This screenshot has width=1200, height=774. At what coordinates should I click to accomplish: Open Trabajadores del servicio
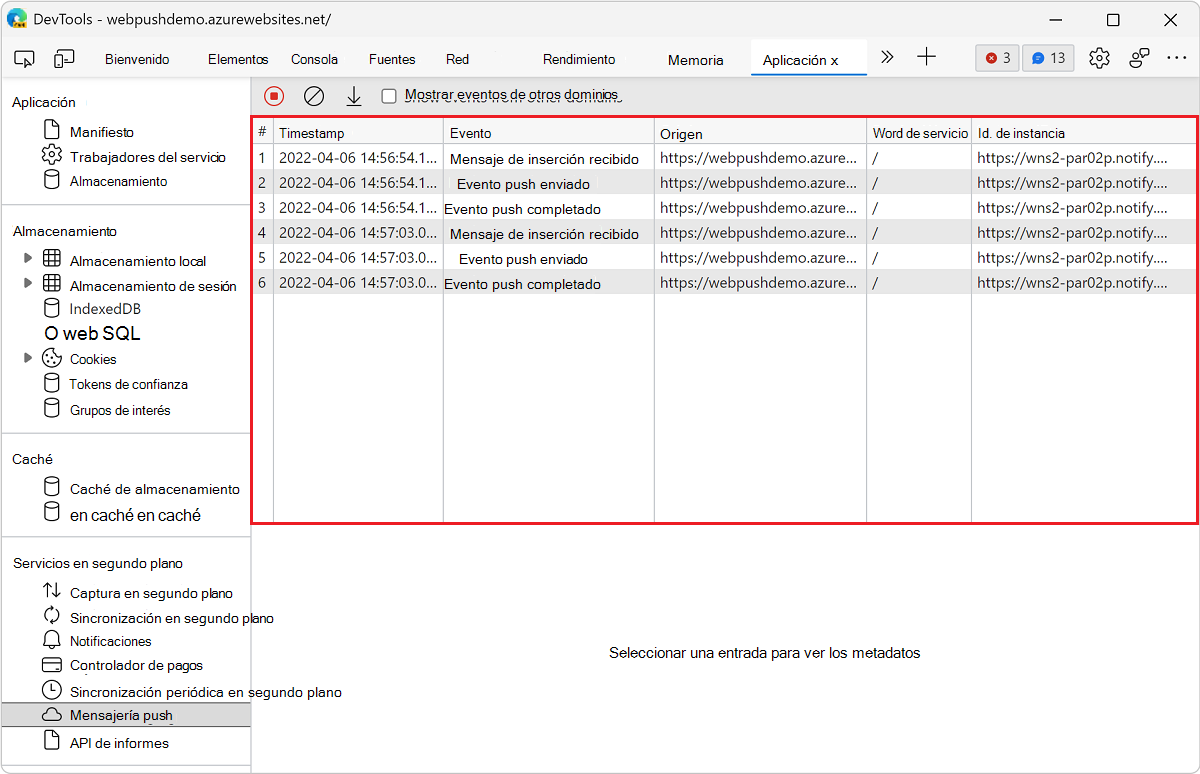tap(147, 157)
